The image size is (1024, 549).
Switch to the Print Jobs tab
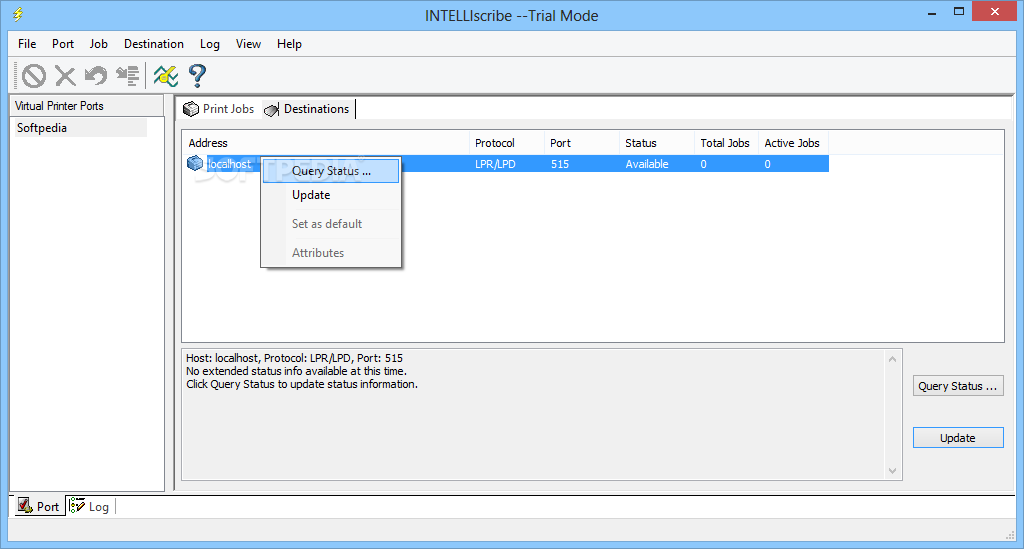tap(219, 109)
